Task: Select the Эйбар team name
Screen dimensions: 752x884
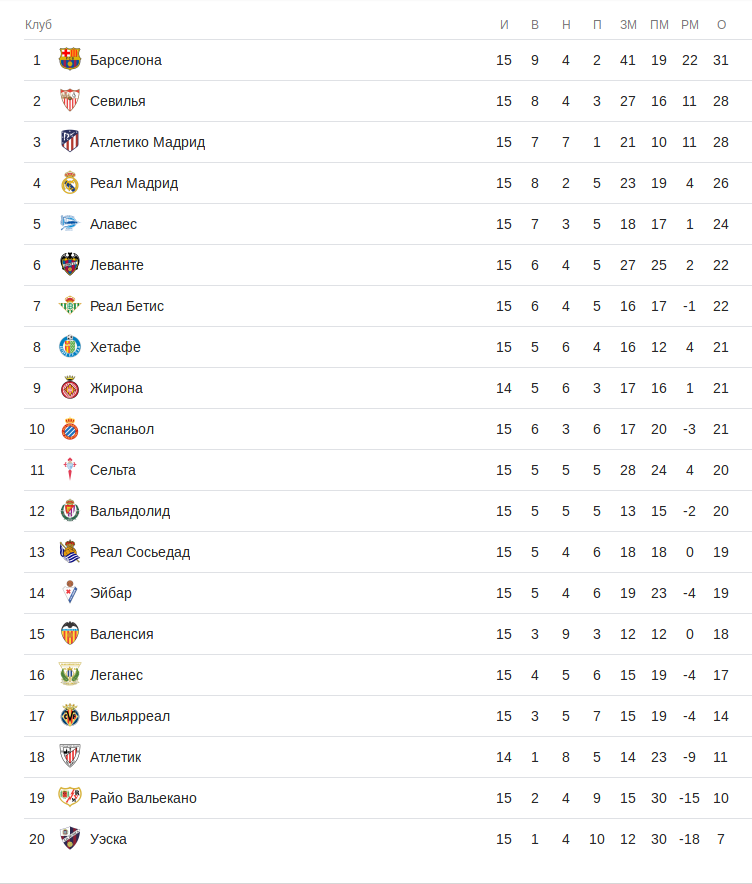Action: coord(111,593)
